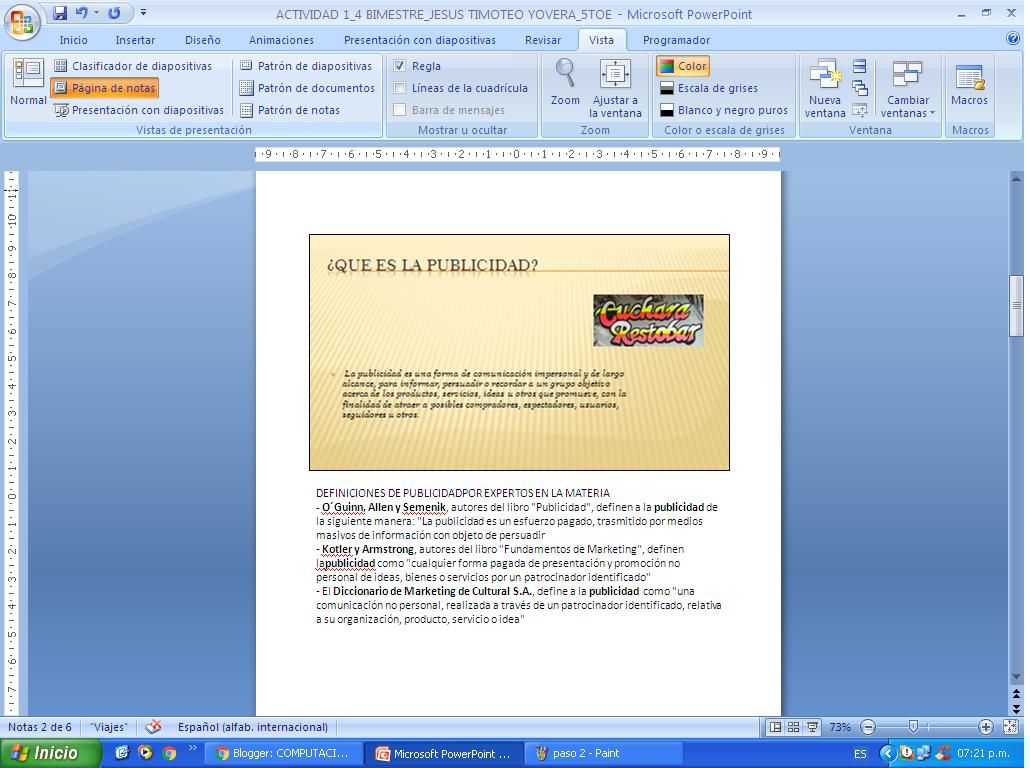This screenshot has height=768, width=1030.
Task: Click slideshow icon in status bar
Action: tap(813, 727)
